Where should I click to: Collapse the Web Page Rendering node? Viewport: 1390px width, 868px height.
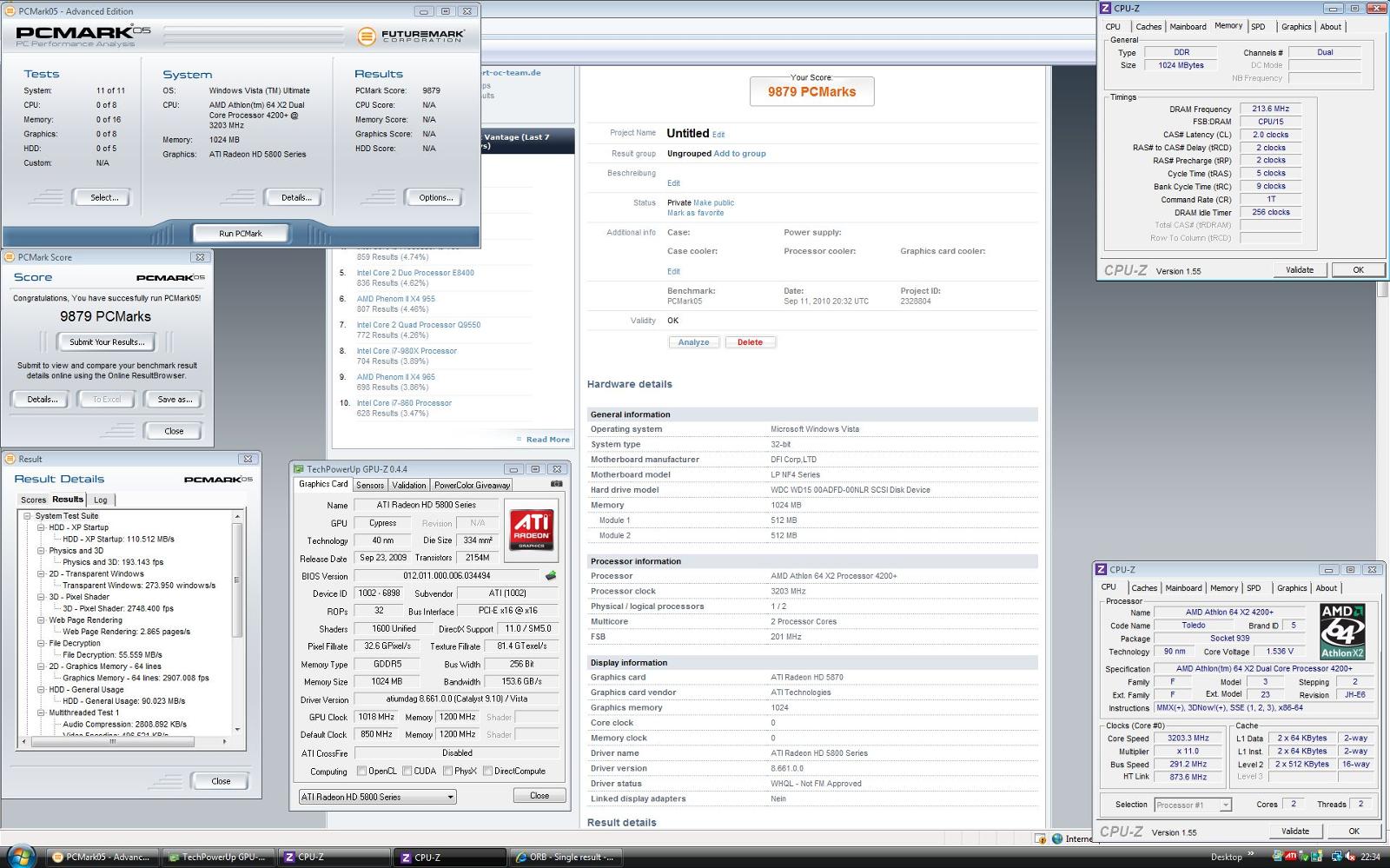41,620
